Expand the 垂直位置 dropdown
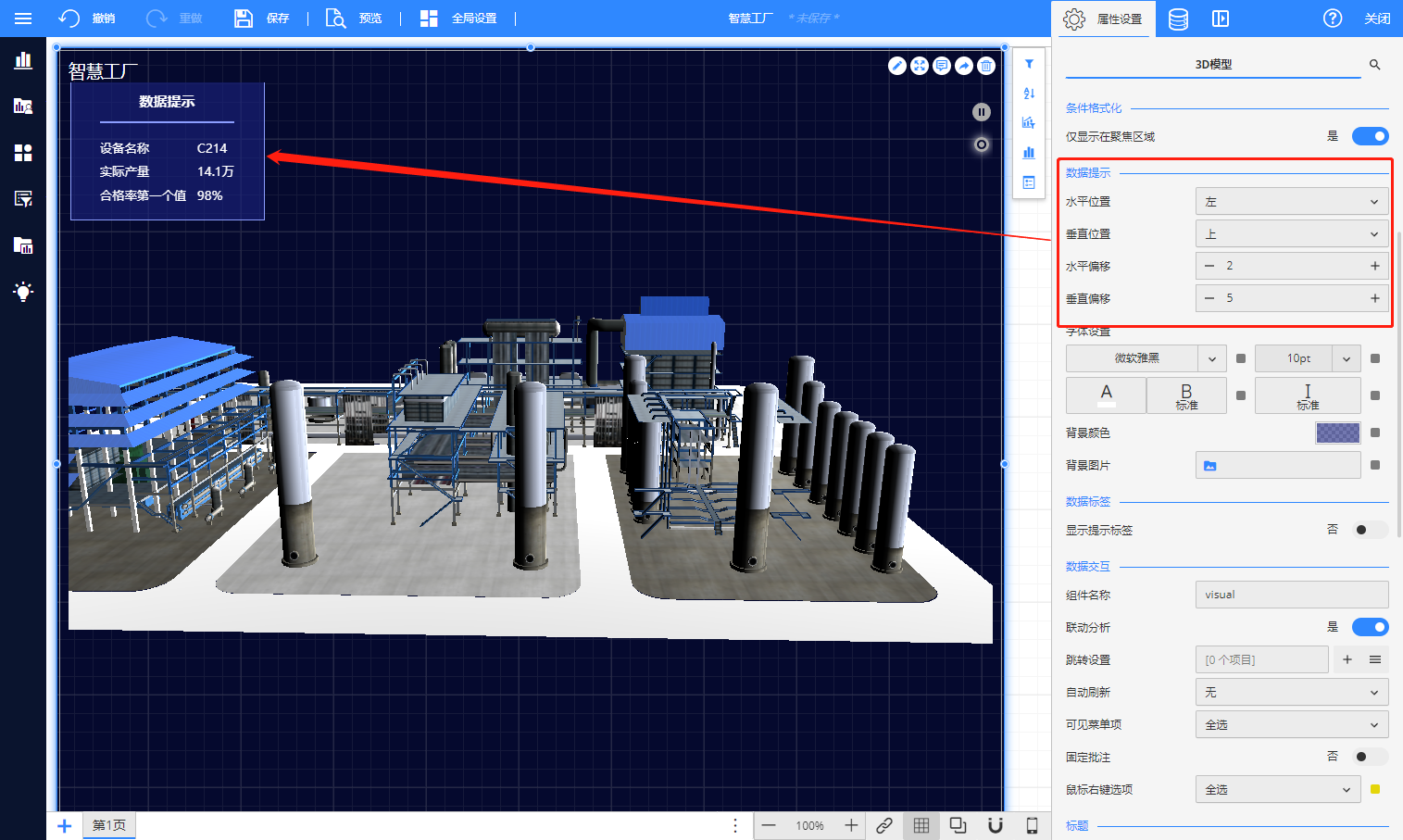 (x=1292, y=234)
